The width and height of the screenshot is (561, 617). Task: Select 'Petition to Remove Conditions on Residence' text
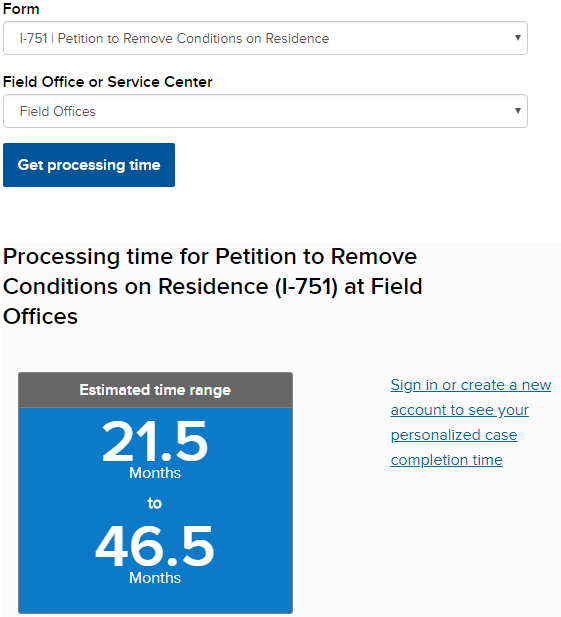click(193, 38)
